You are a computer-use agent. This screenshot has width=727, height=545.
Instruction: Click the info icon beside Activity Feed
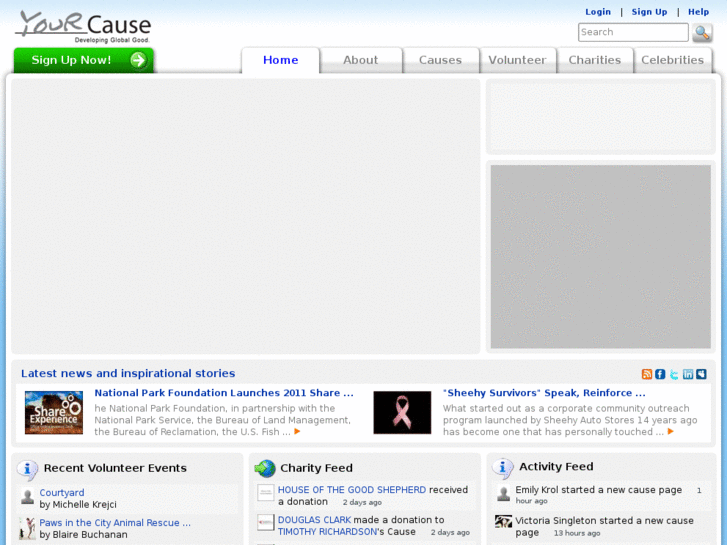pyautogui.click(x=503, y=468)
